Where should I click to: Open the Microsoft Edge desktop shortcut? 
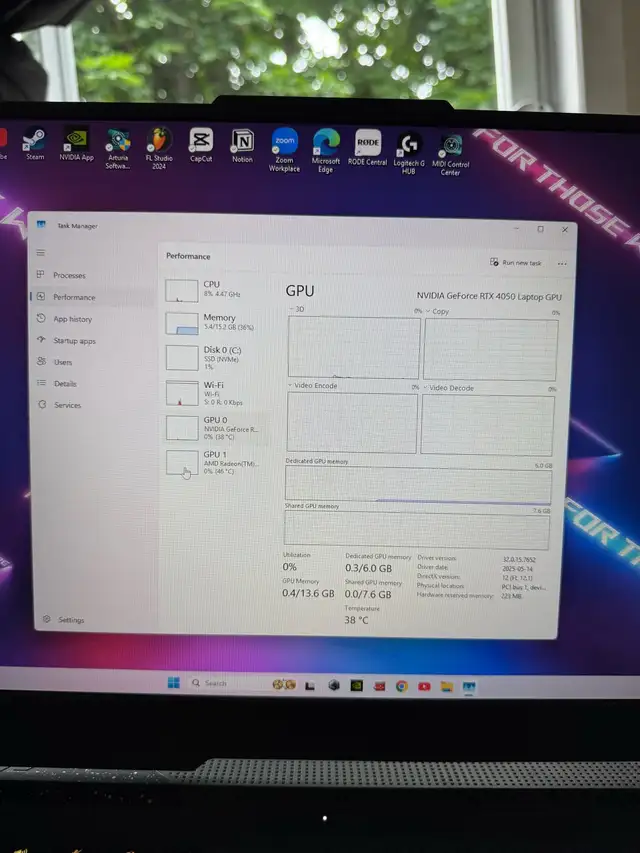[326, 151]
